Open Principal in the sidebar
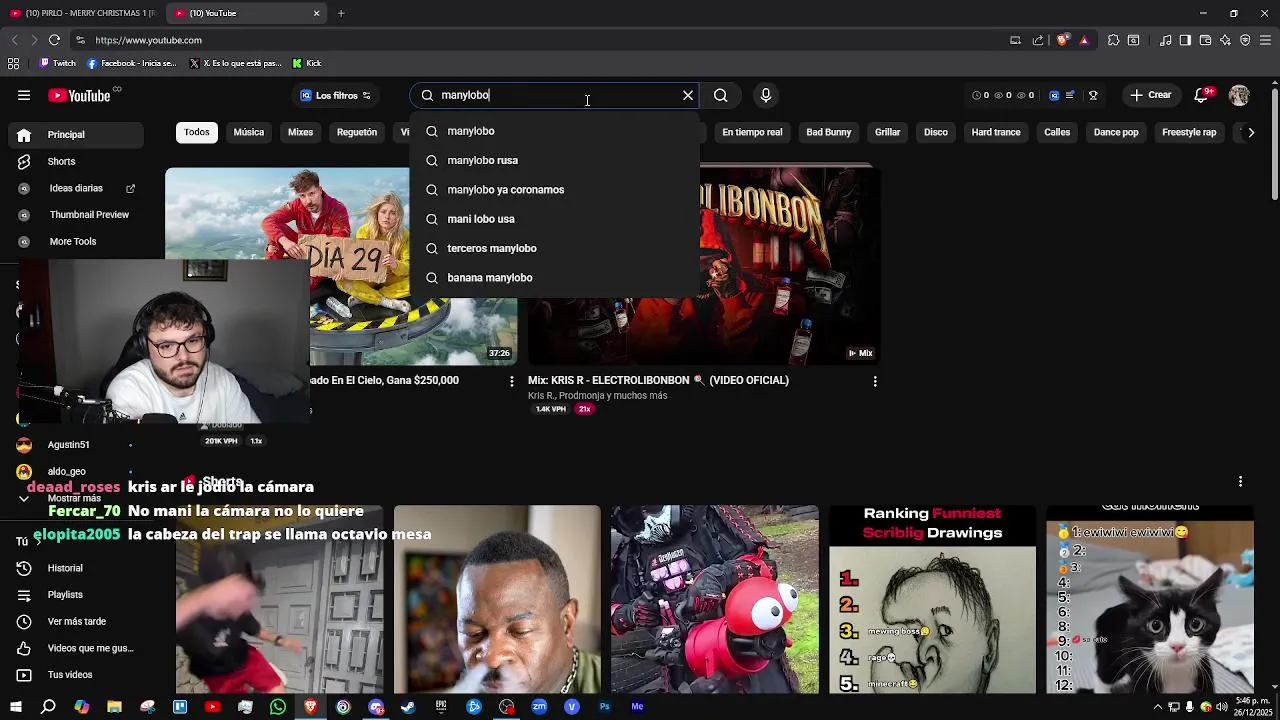 pos(77,134)
